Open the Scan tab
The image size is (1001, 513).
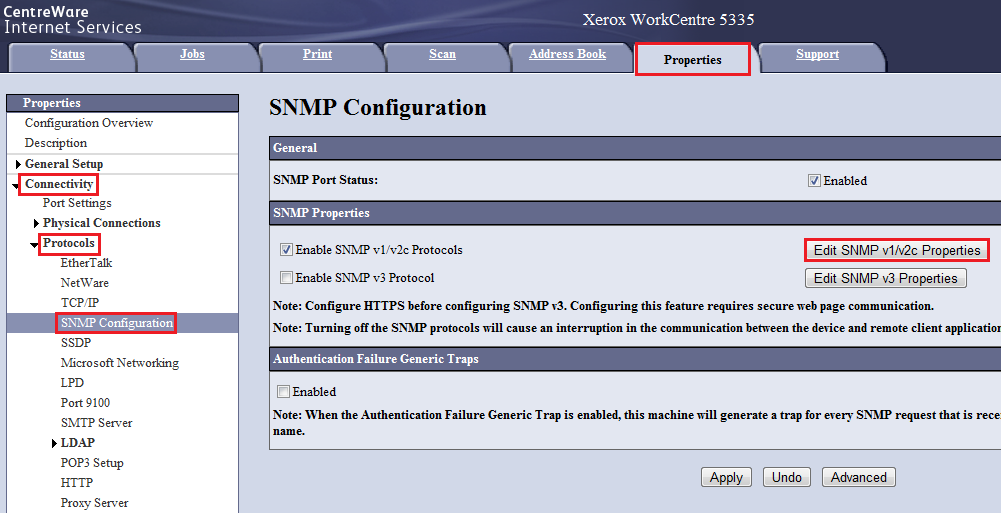click(x=442, y=55)
